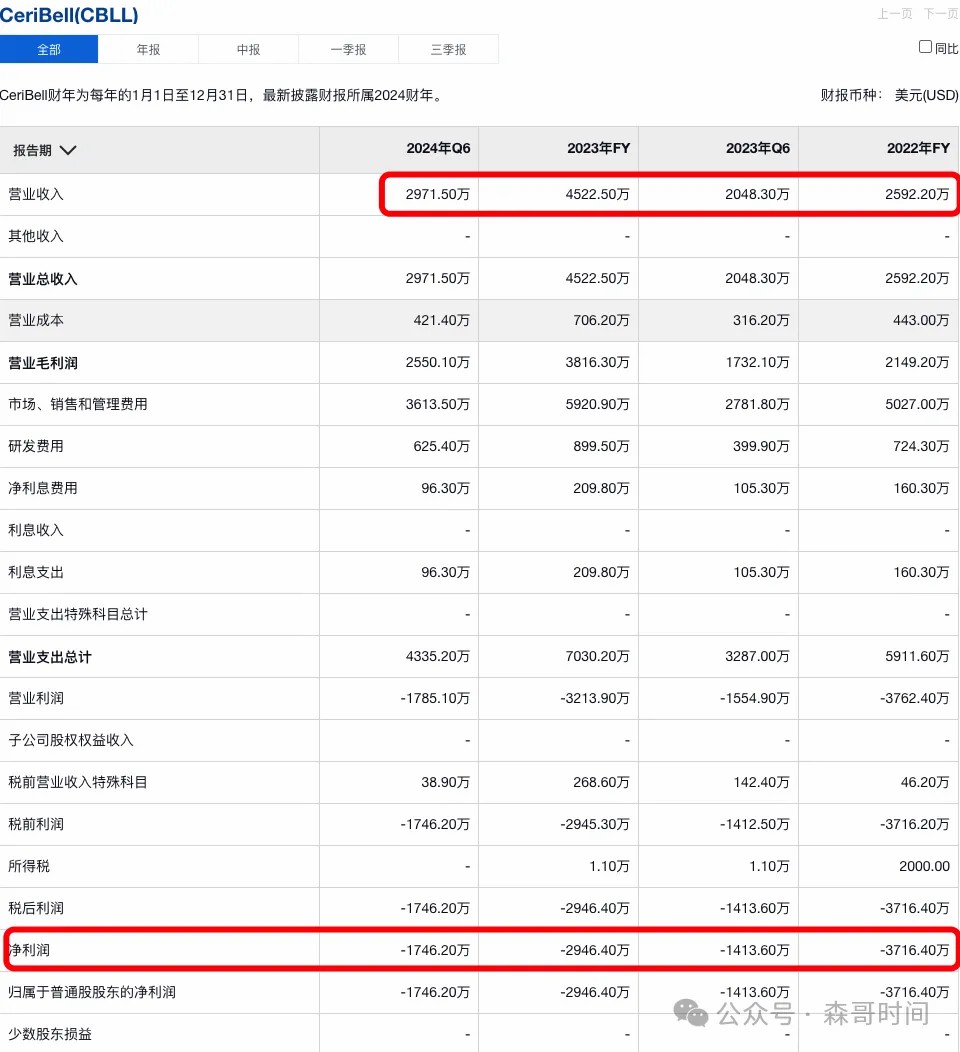Select the 2022年FY column header

(918, 148)
